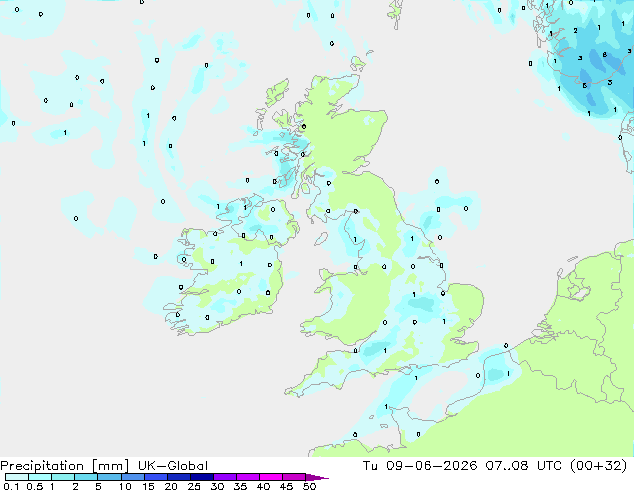Click the legend tick label "50"
The height and width of the screenshot is (490, 634).
point(309,486)
